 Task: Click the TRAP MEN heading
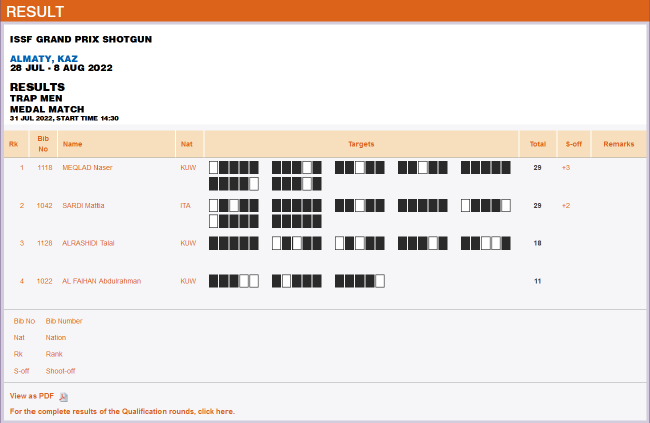click(36, 98)
